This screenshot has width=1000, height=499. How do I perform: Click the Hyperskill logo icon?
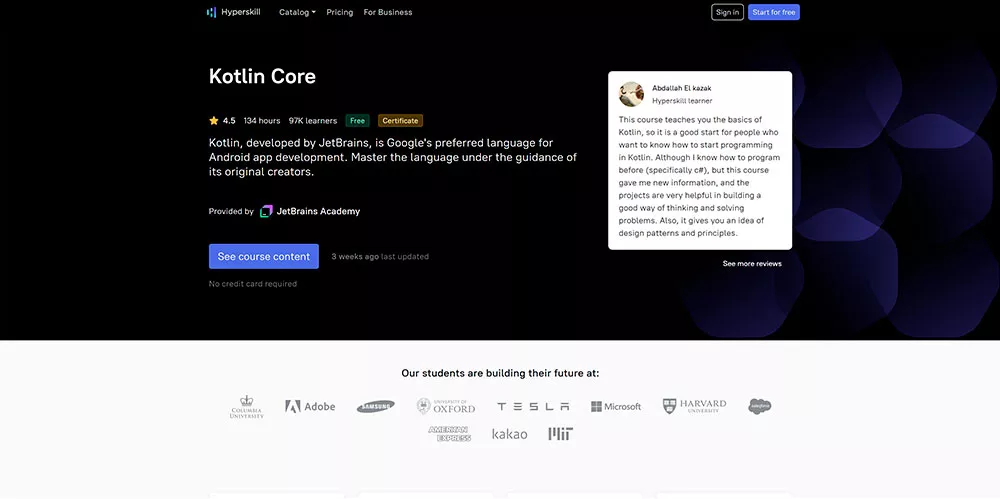(212, 12)
